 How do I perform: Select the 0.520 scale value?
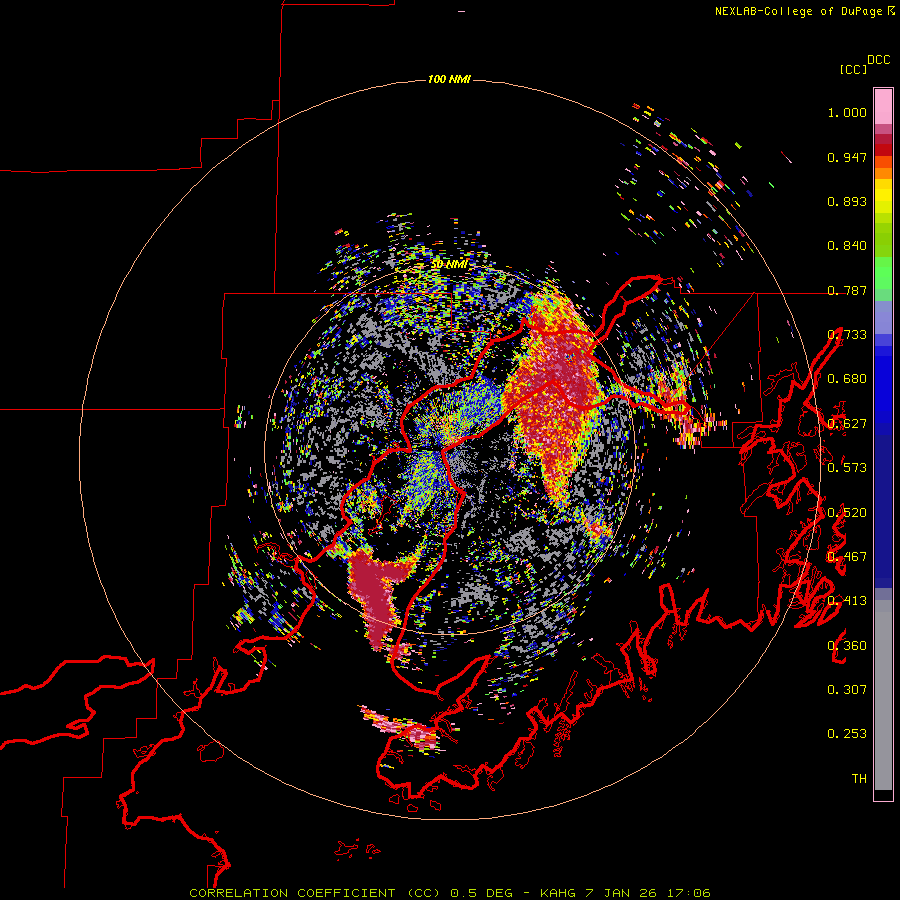coord(847,513)
